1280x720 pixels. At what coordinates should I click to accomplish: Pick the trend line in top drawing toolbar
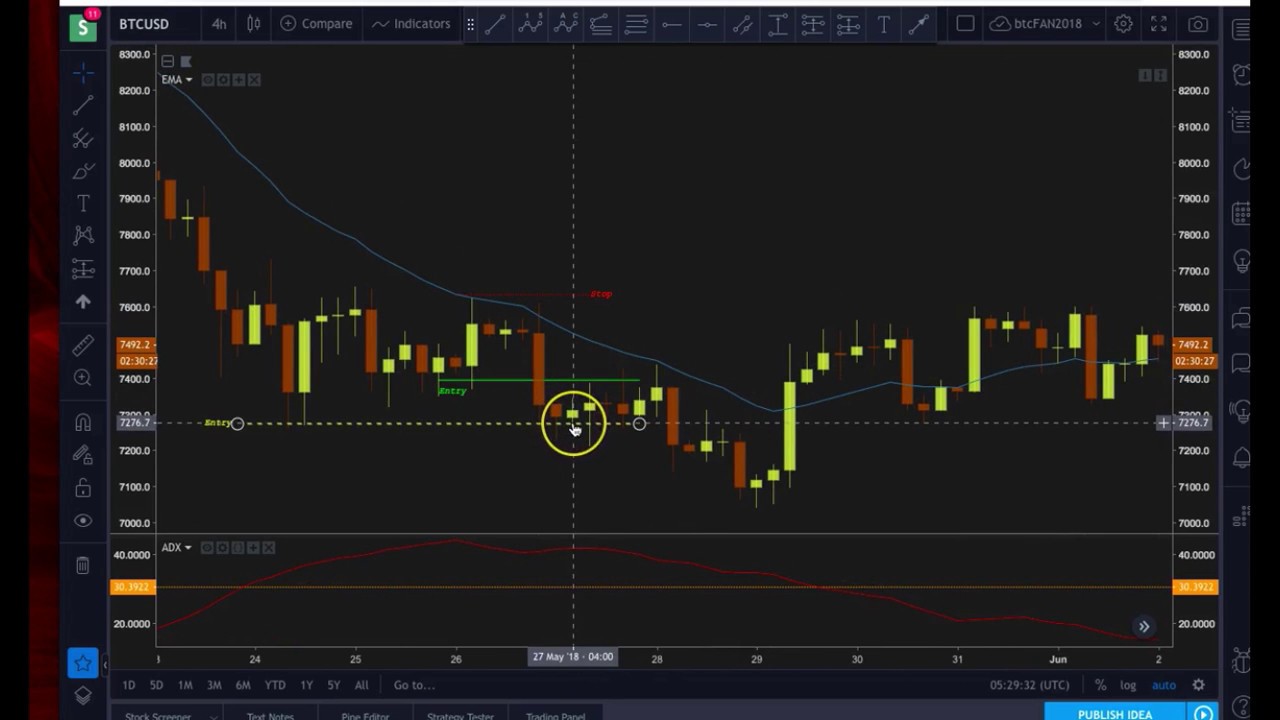[x=495, y=24]
